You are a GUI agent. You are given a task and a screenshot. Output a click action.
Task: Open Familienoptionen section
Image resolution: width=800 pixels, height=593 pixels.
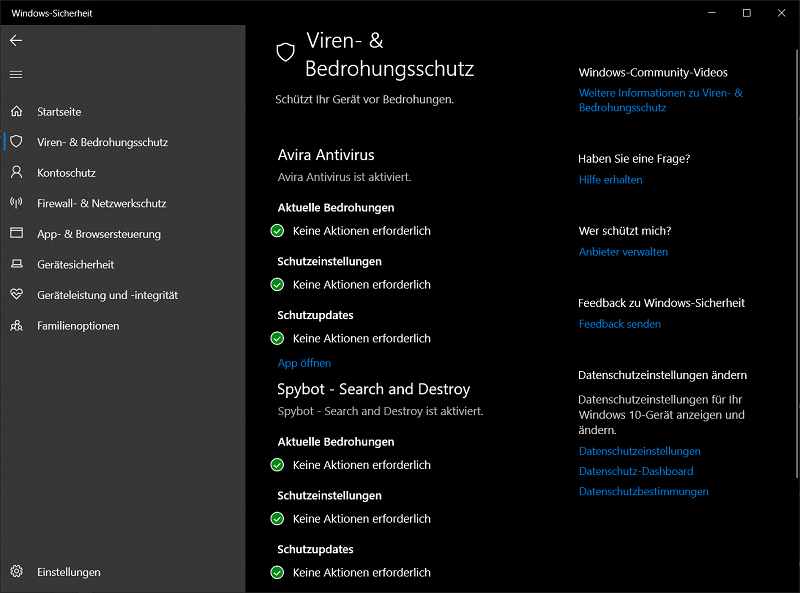pyautogui.click(x=122, y=326)
